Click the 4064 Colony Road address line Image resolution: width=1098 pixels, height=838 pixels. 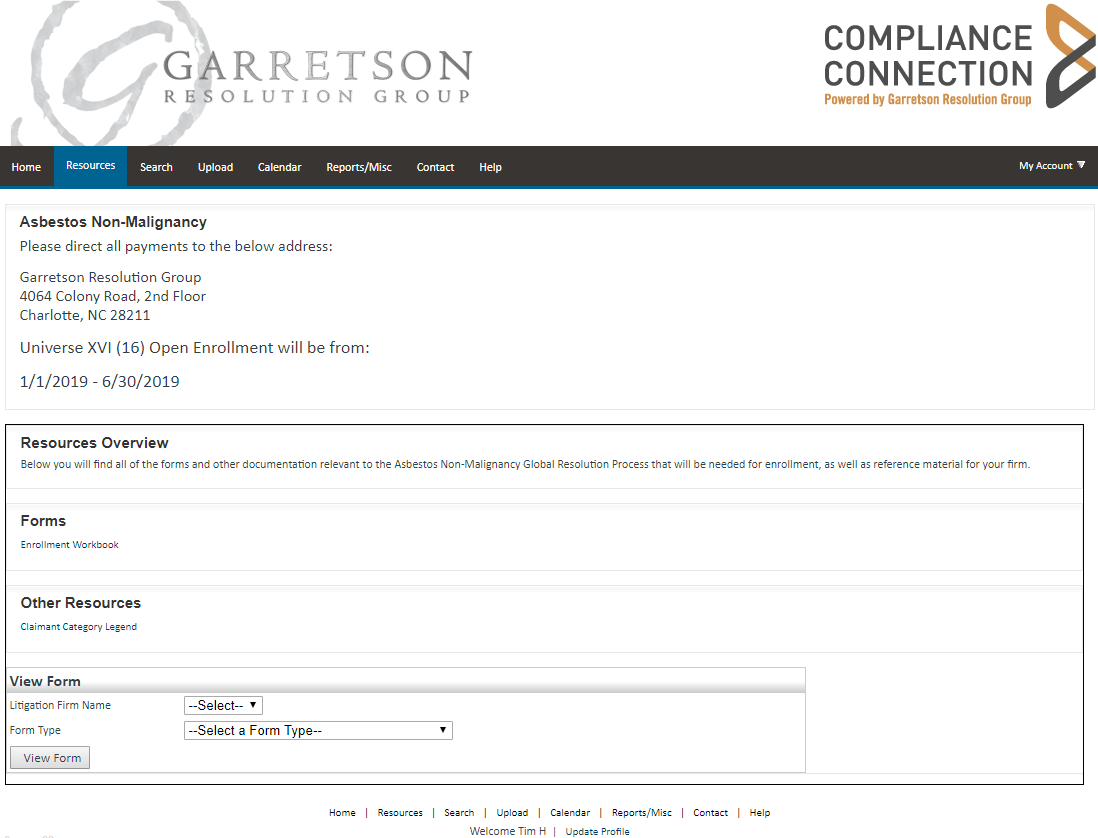(x=113, y=296)
